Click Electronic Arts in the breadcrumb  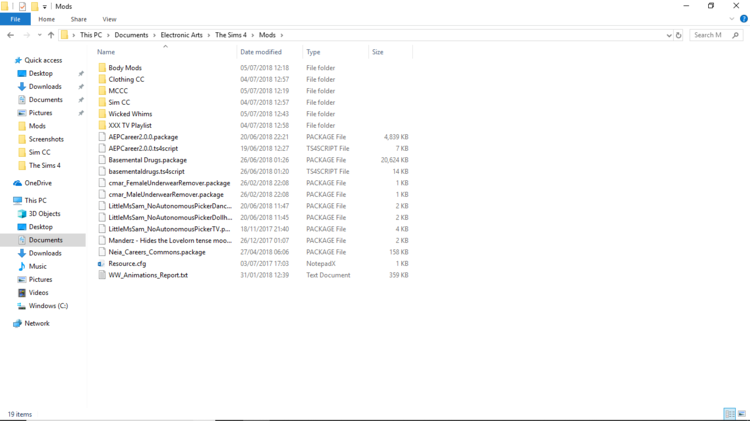[x=181, y=35]
